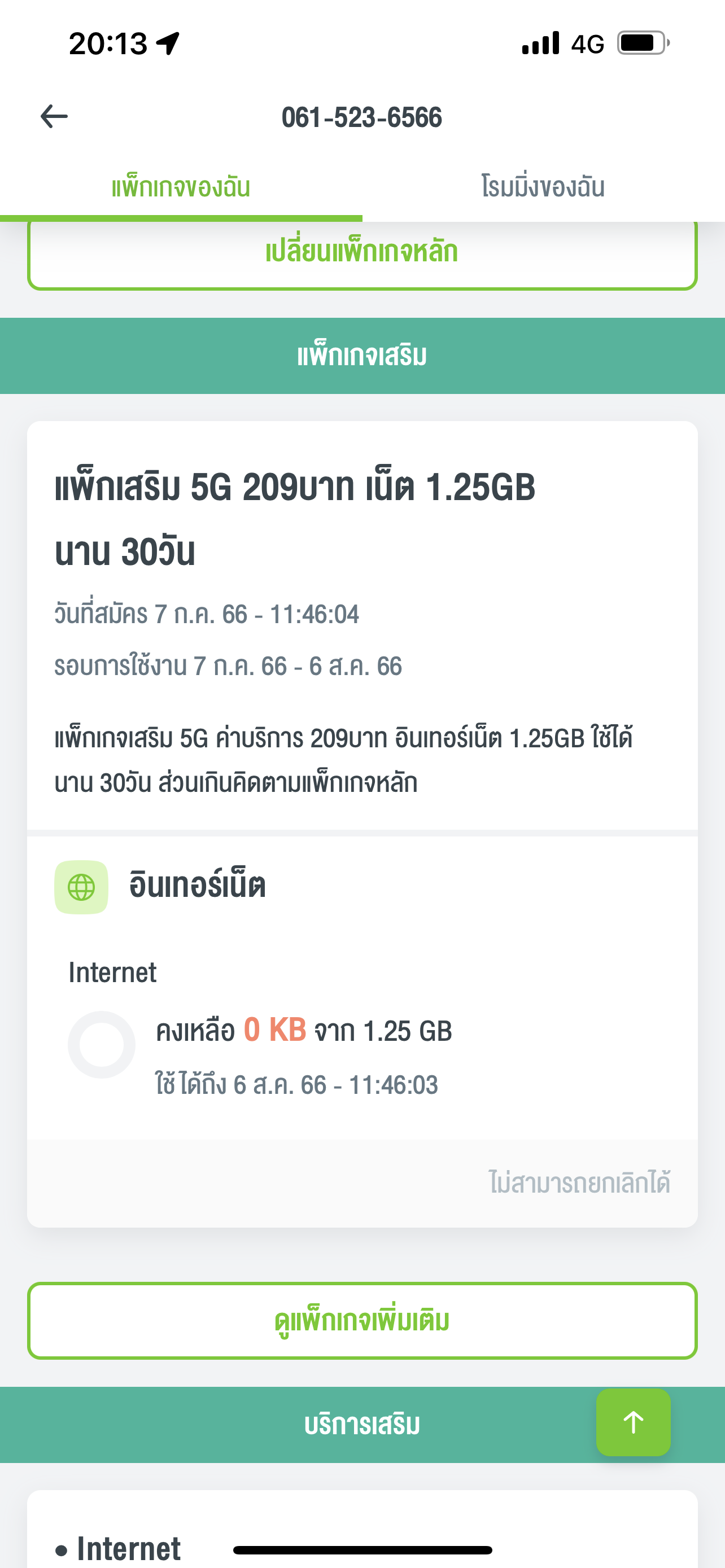The width and height of the screenshot is (725, 1568).
Task: Tap the ดูแพ็กเกจเพิ่มเติม button
Action: (362, 1321)
